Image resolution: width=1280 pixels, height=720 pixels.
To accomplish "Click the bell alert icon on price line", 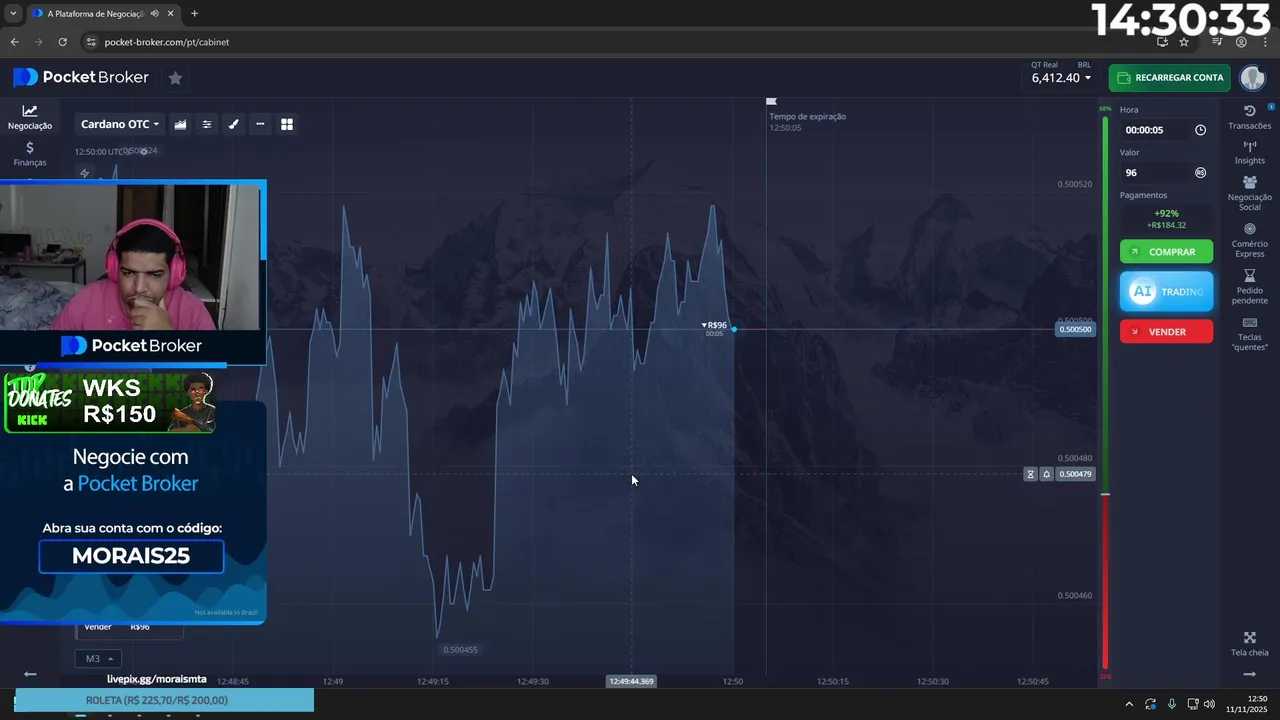I will pos(1046,474).
